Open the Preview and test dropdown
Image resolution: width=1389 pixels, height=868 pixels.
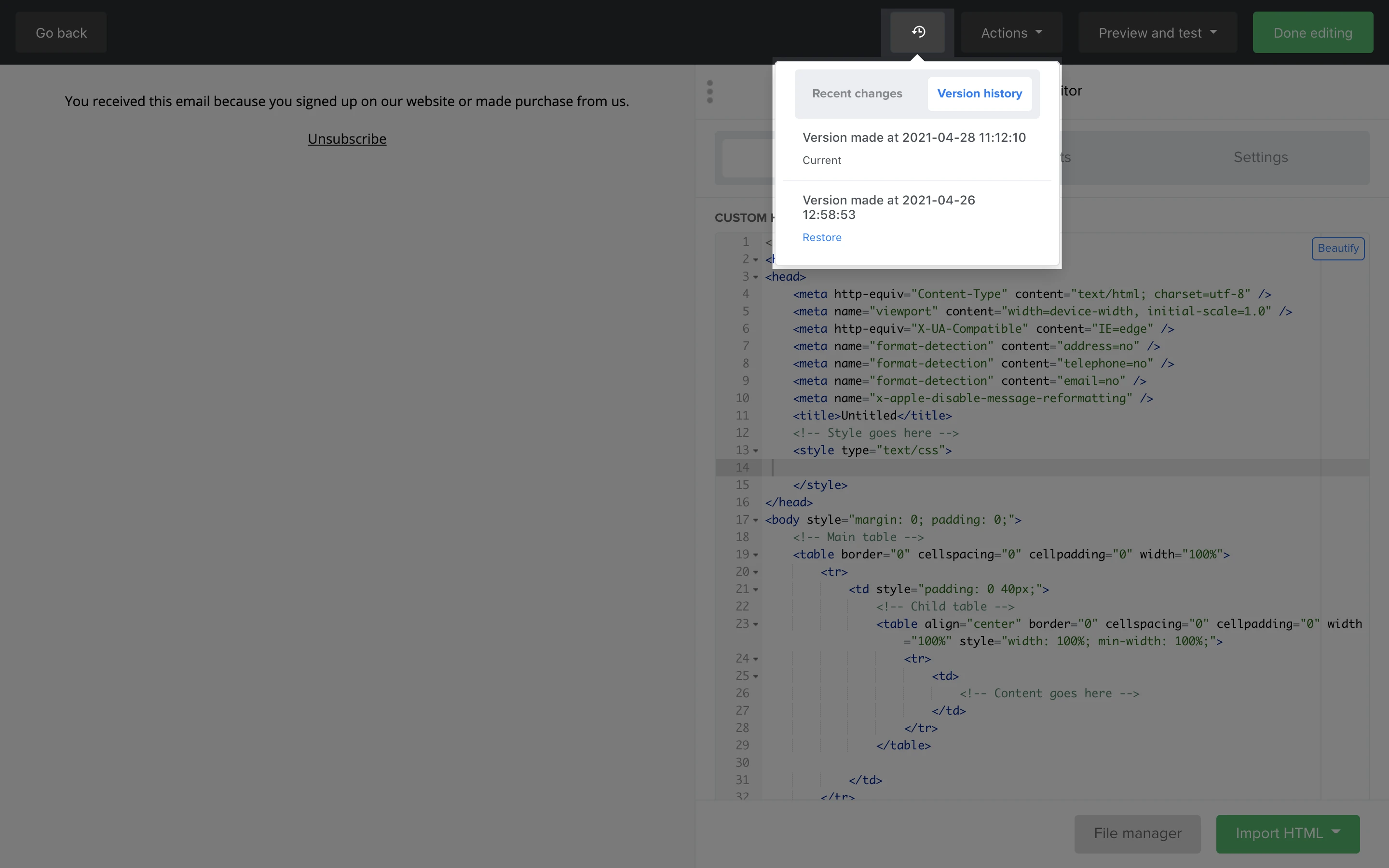(1157, 33)
